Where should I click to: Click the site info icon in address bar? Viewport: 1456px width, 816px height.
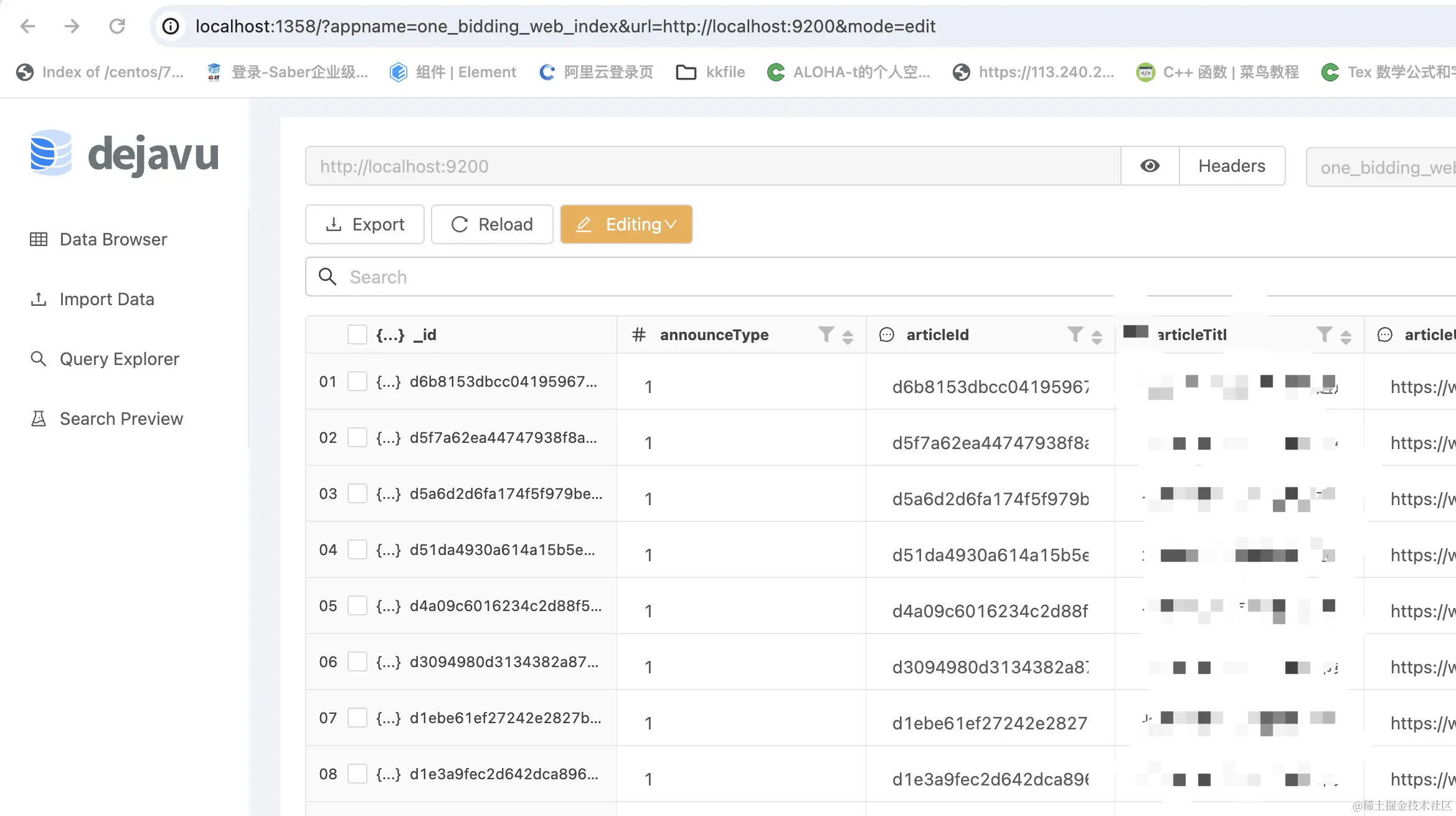click(x=171, y=26)
